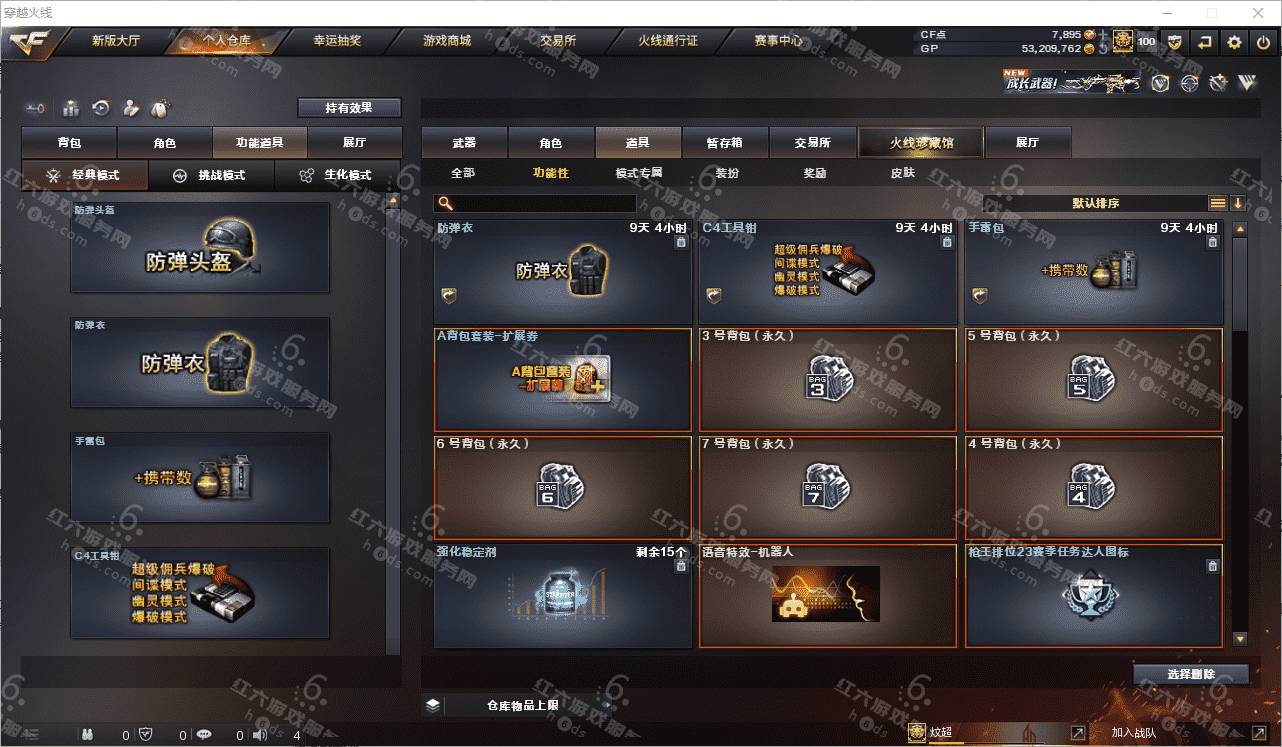Click the crosshair target icon near banner
Viewport: 1282px width, 747px height.
pos(1189,83)
